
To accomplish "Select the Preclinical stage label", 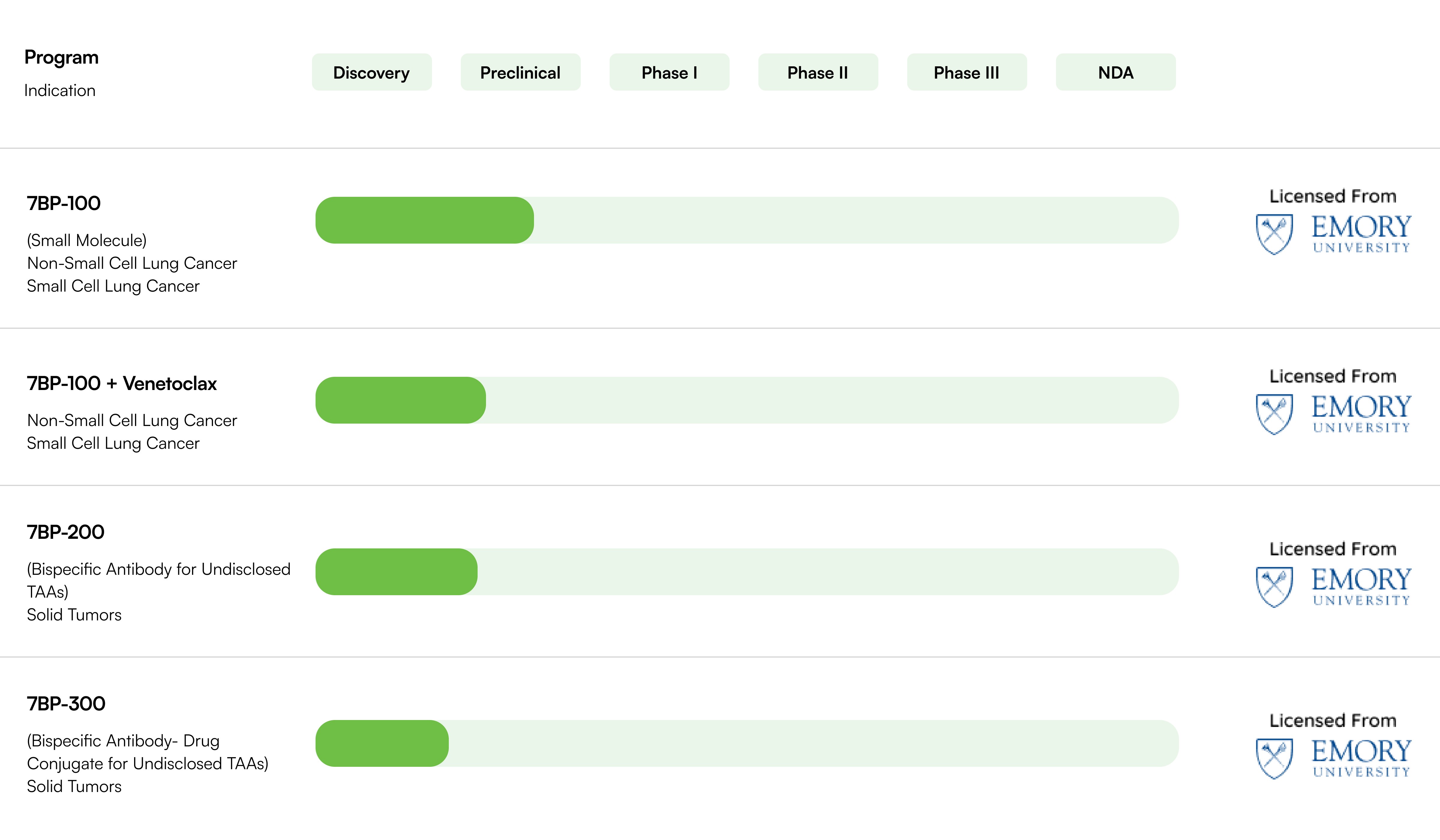I will pyautogui.click(x=520, y=73).
